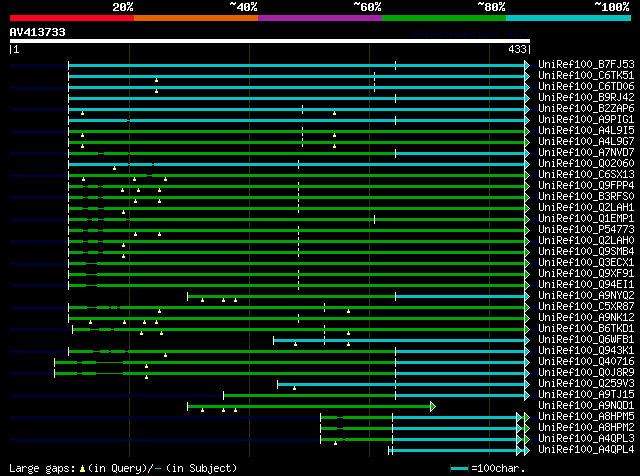
Task: Click the UniRef100_Q9XF91 label
Action: click(586, 274)
